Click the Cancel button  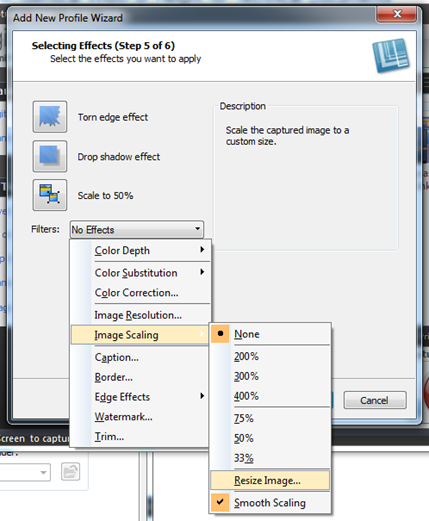pyautogui.click(x=375, y=400)
